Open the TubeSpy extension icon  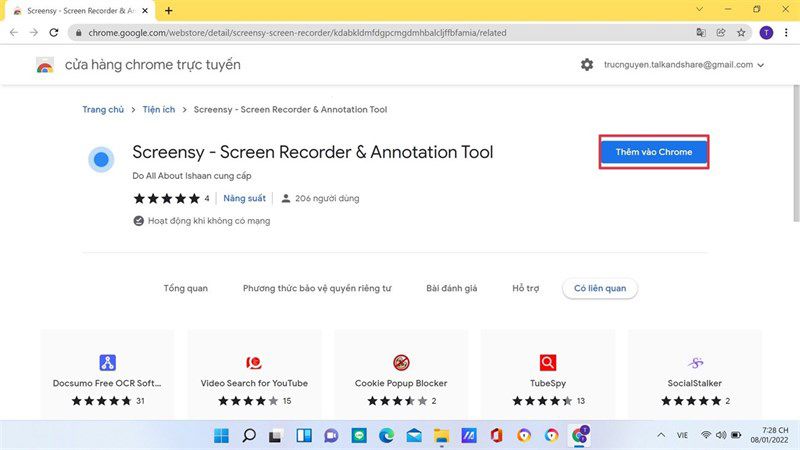click(x=548, y=362)
